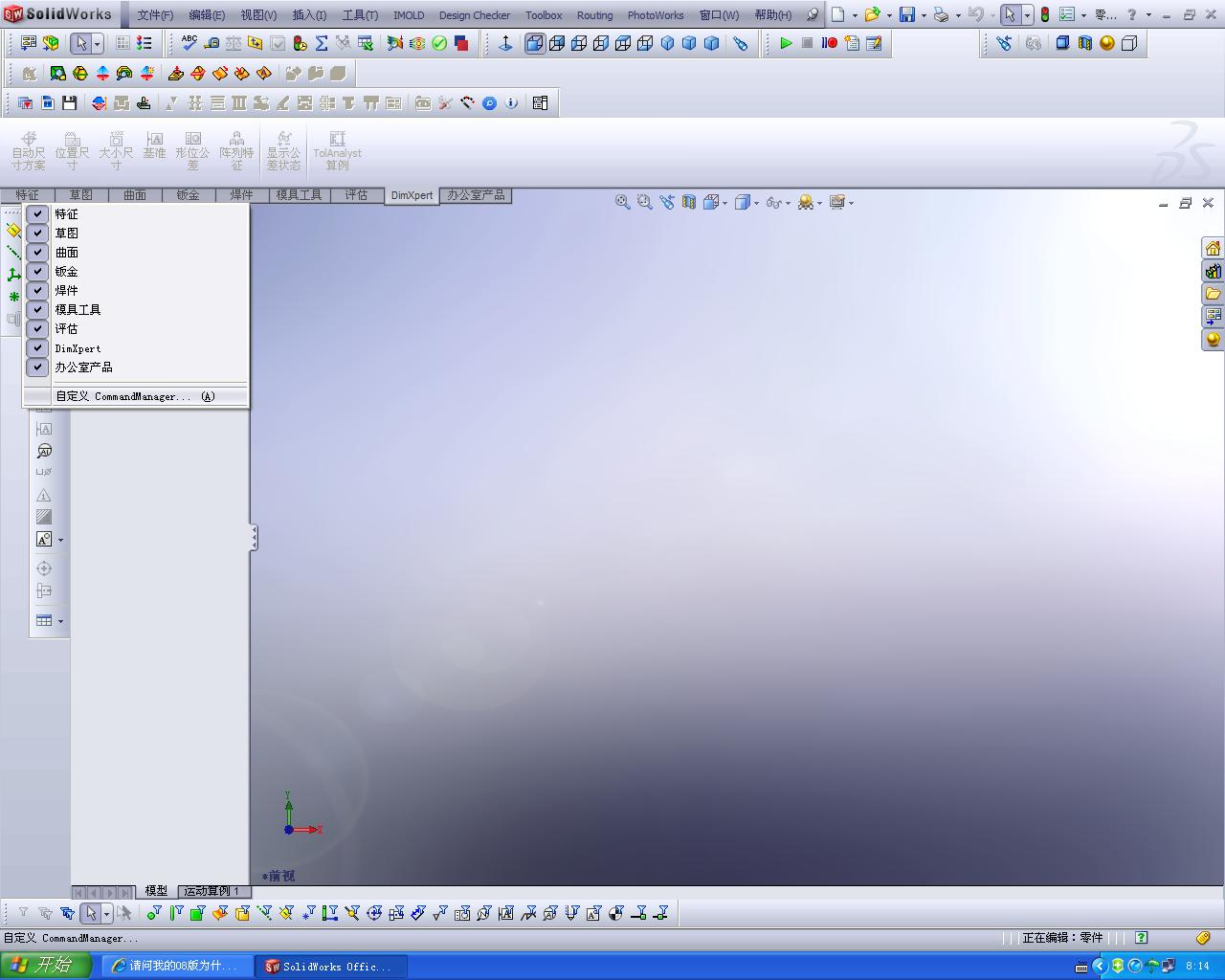Open SolidWorks Resources home icon in task pane
Image resolution: width=1225 pixels, height=980 pixels.
1213,248
